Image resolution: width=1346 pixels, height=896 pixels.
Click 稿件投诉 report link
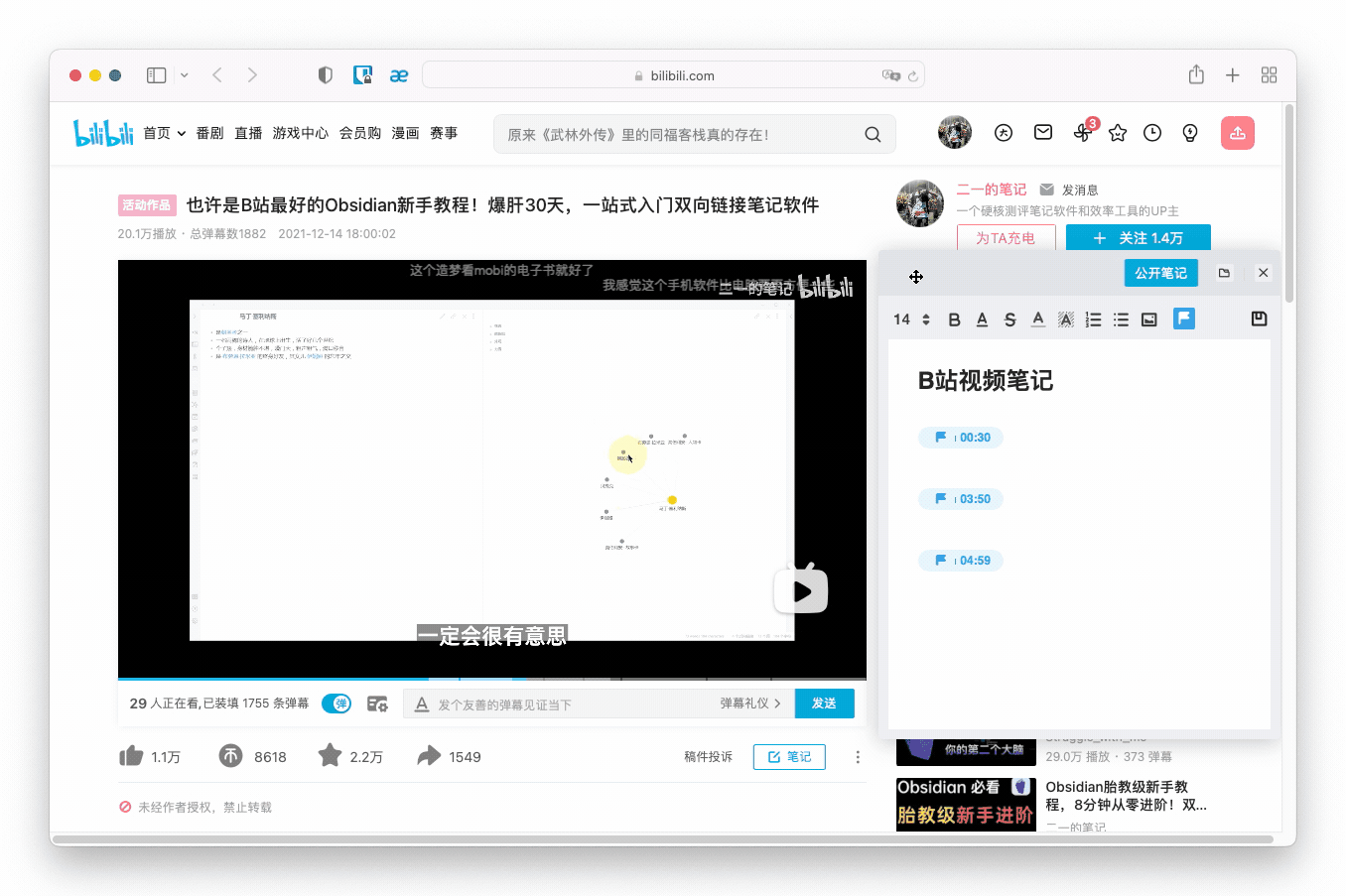coord(708,757)
